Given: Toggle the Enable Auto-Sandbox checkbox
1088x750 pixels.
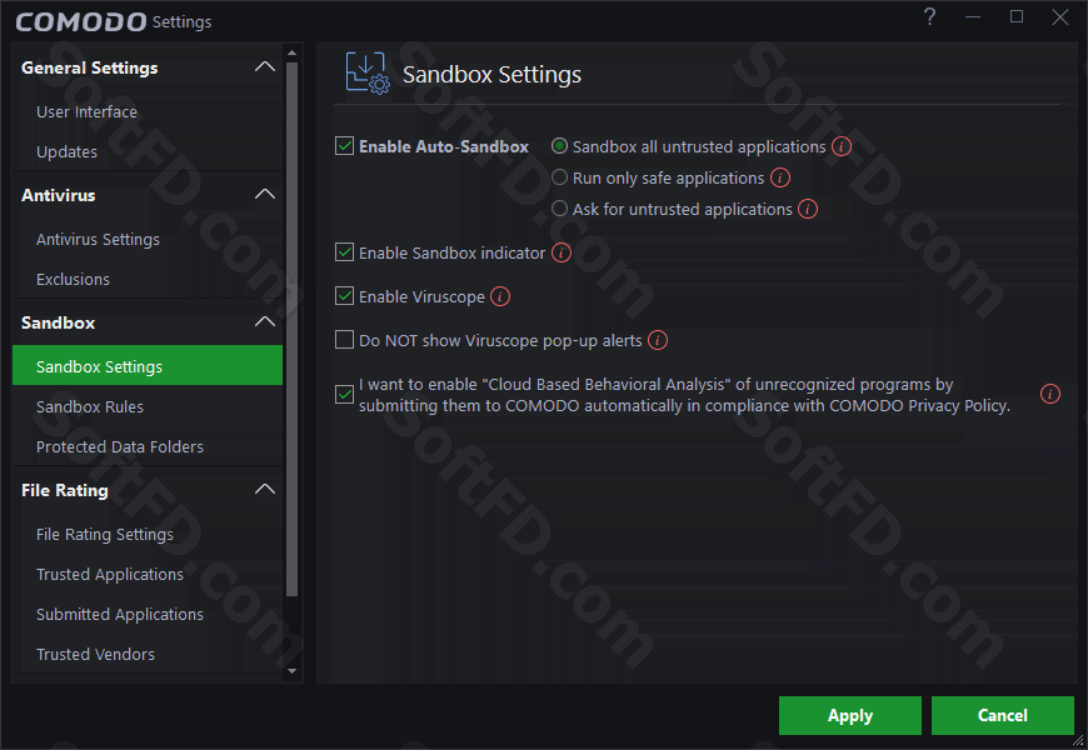Looking at the screenshot, I should point(345,146).
